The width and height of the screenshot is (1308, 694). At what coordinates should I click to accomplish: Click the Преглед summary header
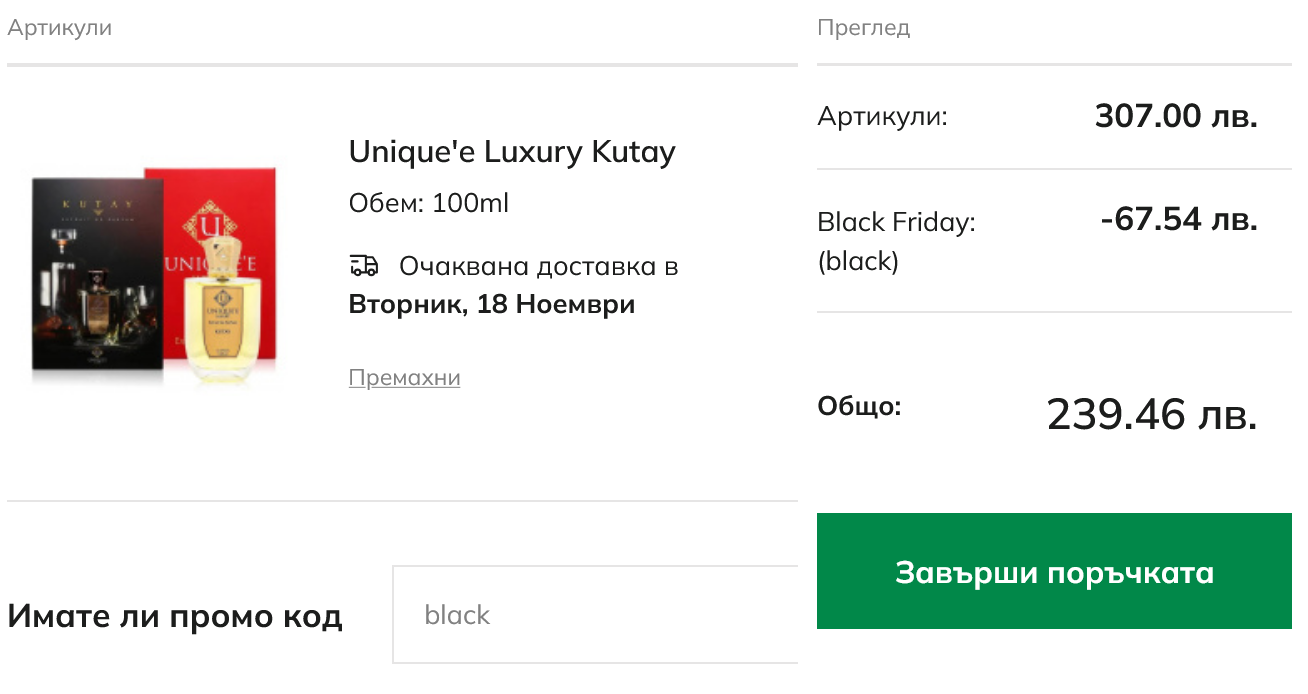pos(863,28)
